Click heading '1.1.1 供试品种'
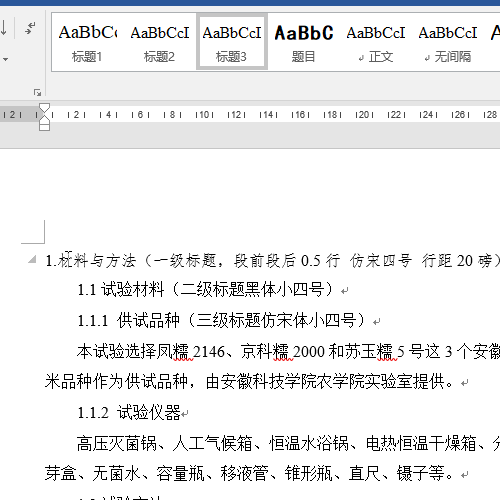Image resolution: width=500 pixels, height=500 pixels. (x=128, y=320)
